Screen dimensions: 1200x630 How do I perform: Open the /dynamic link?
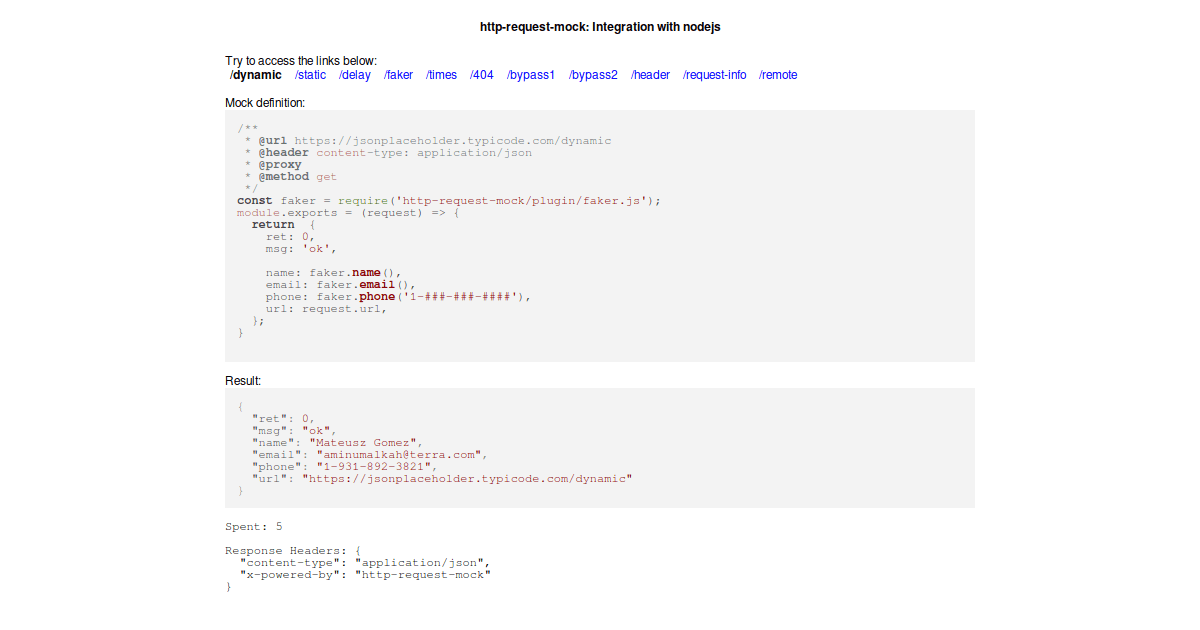point(256,75)
